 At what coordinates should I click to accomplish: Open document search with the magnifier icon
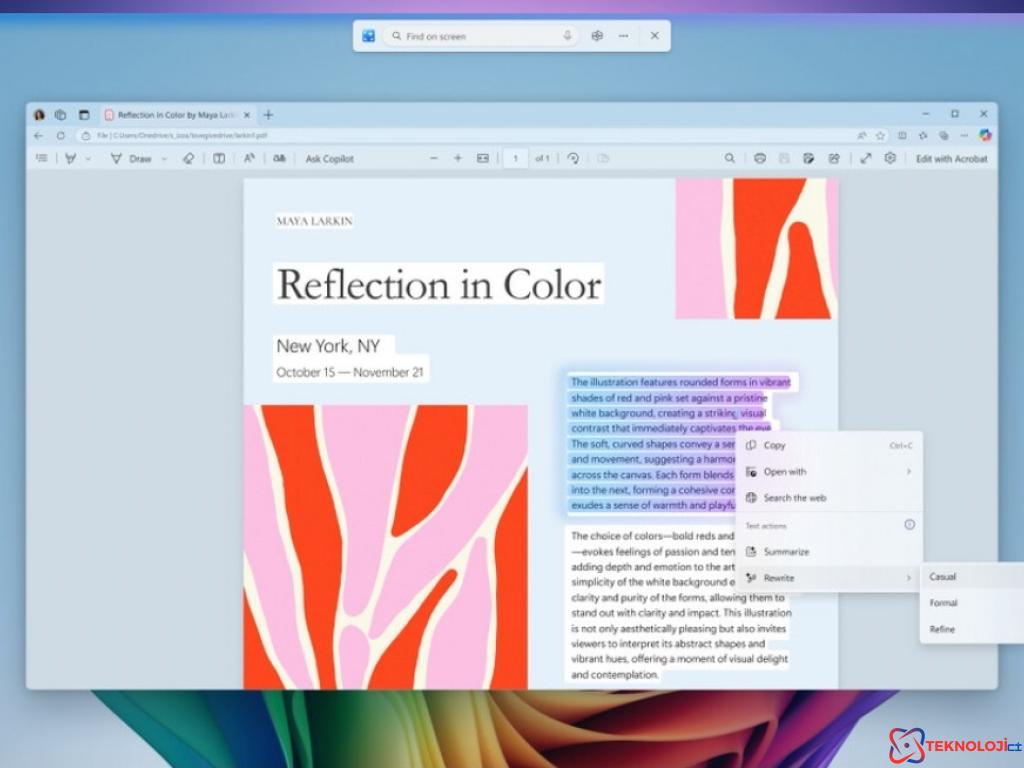730,158
